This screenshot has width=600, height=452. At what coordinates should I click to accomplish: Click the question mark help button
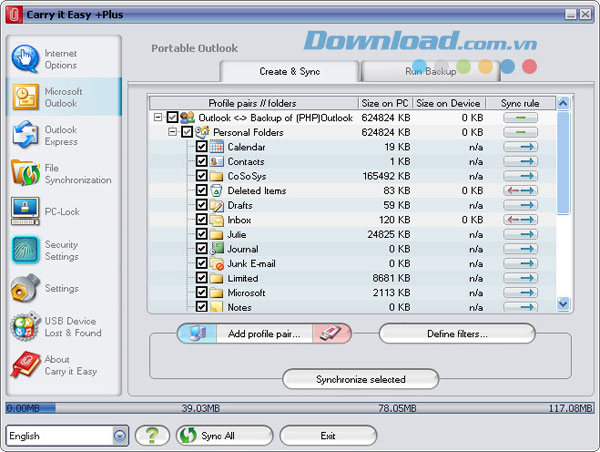(152, 436)
